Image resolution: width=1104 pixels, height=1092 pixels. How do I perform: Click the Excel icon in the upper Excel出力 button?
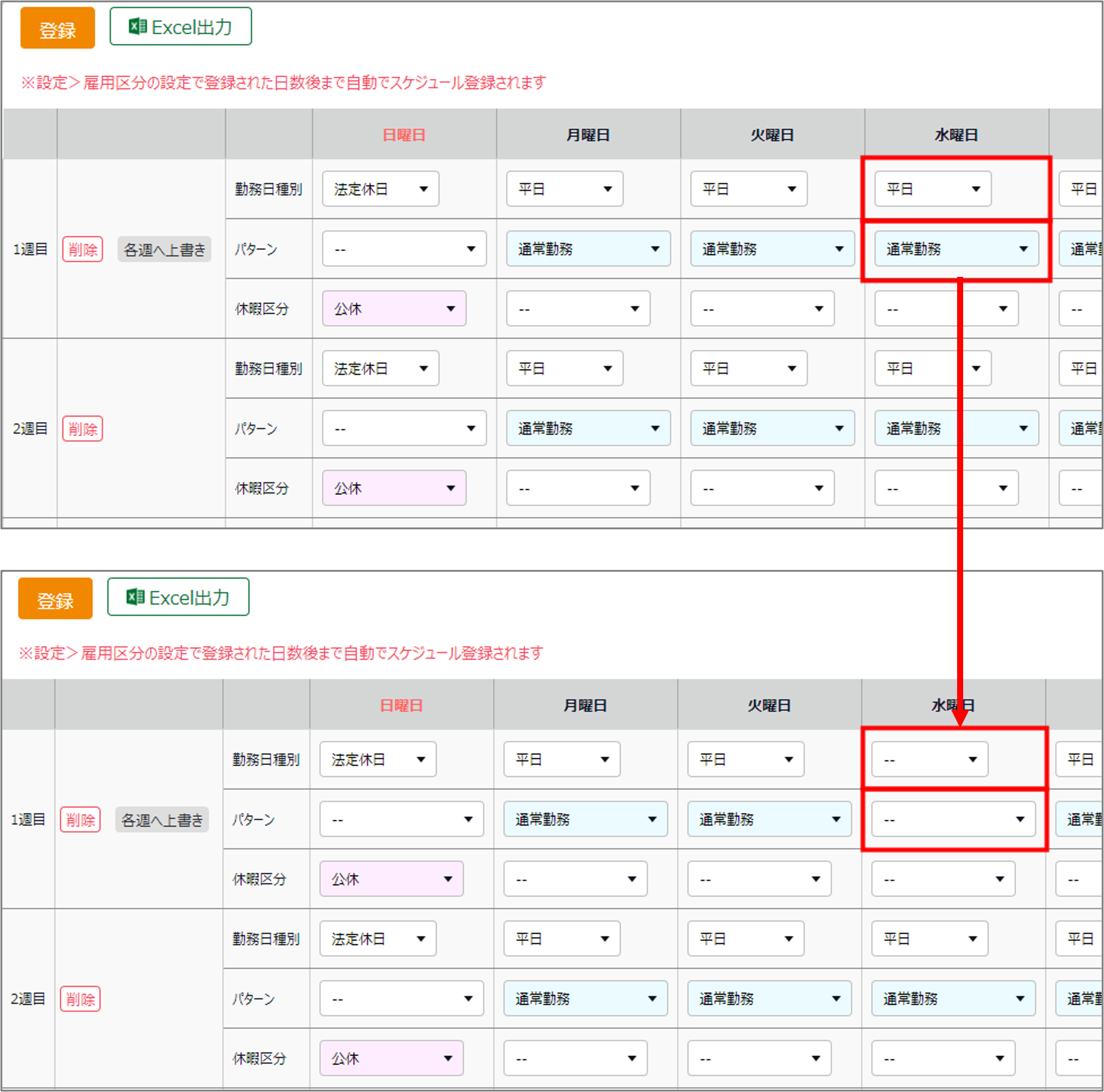click(138, 26)
